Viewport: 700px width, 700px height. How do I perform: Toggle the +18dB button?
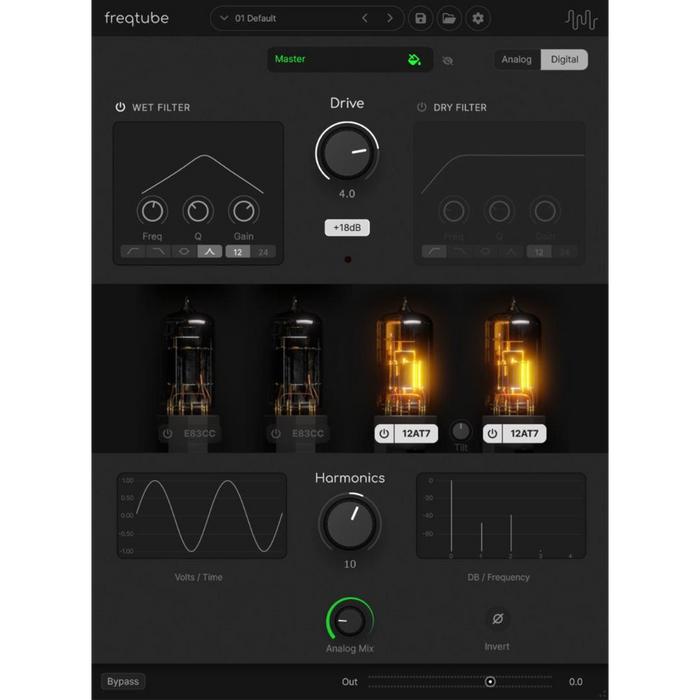coord(347,228)
